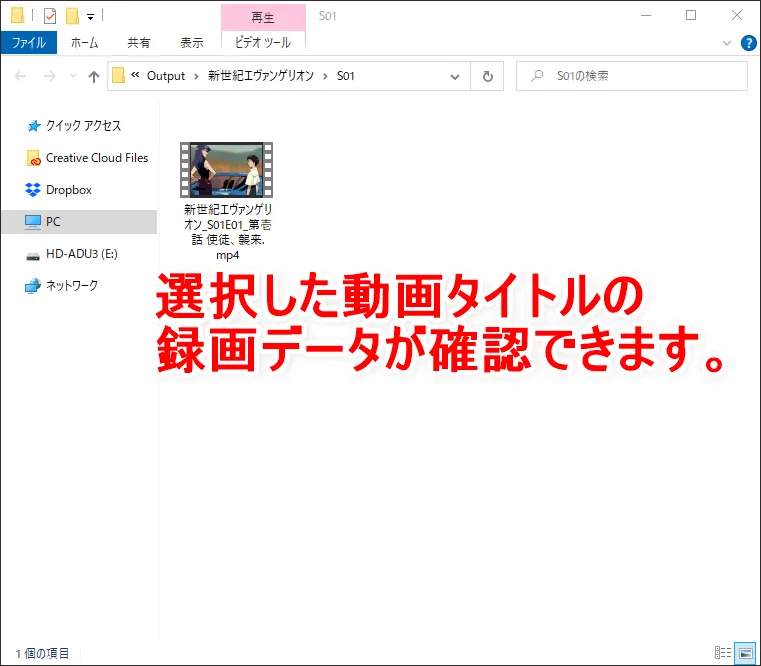Select the 表示 ribbon tab
This screenshot has width=761, height=666.
[x=192, y=43]
